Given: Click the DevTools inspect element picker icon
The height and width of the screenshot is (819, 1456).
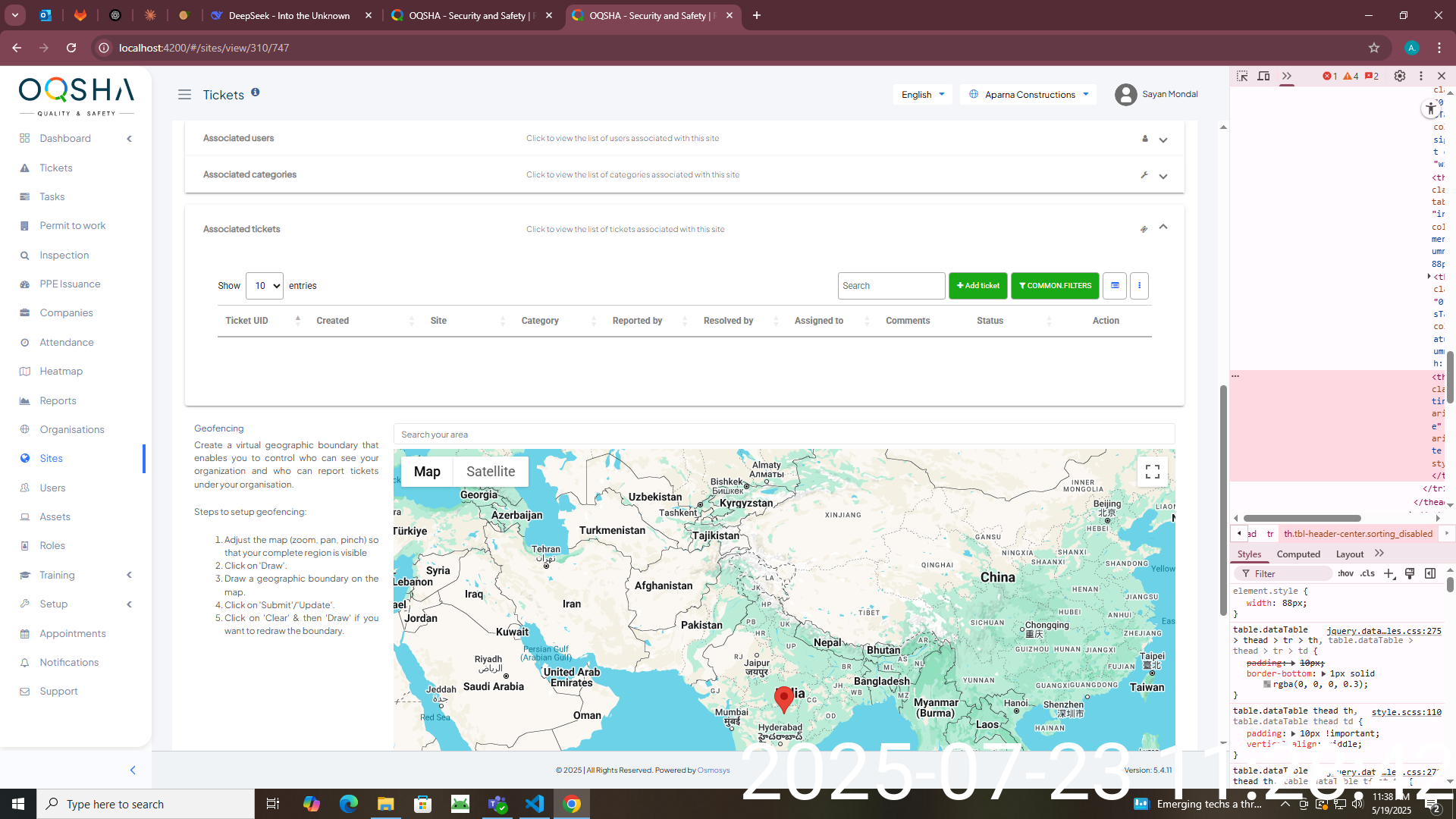Looking at the screenshot, I should click(x=1242, y=76).
